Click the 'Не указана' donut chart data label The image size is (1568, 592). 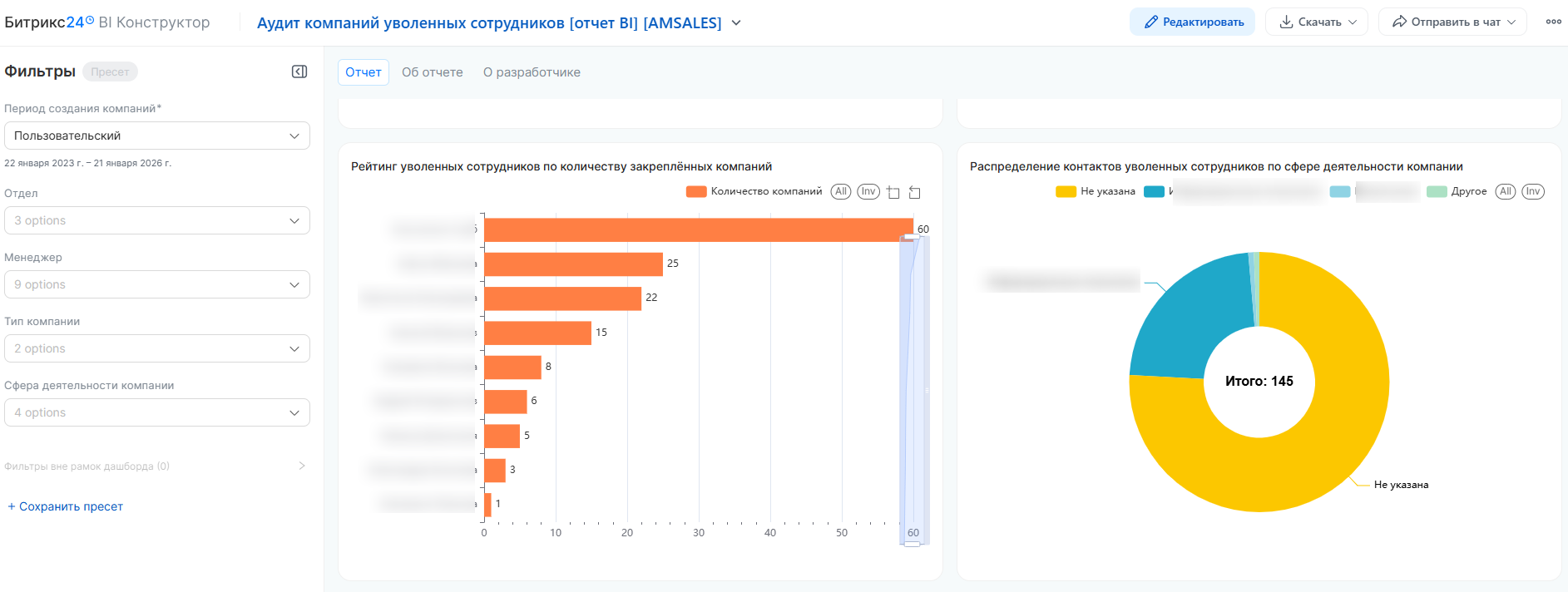[x=1401, y=485]
